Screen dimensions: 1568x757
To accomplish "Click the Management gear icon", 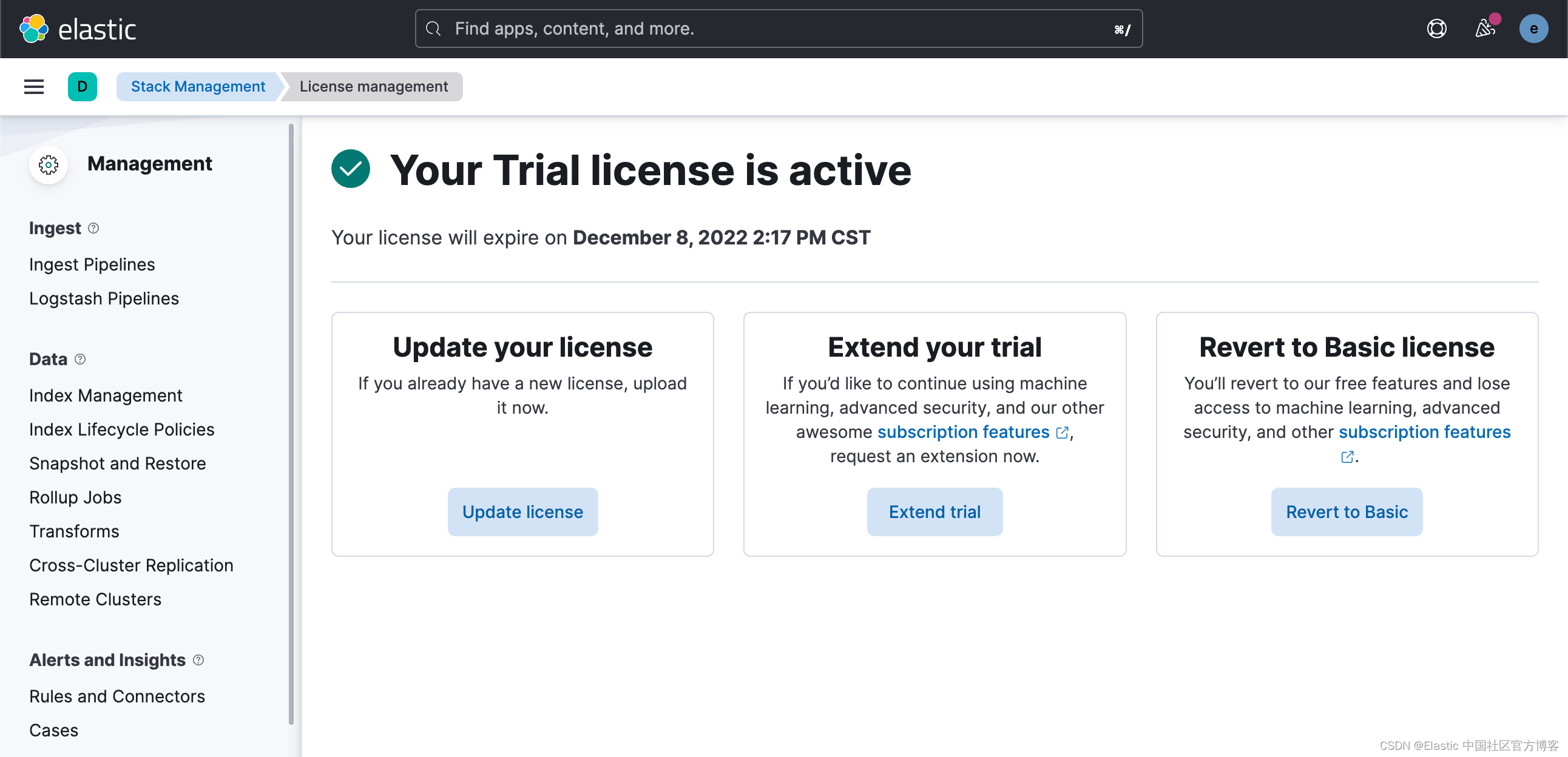I will pos(48,164).
